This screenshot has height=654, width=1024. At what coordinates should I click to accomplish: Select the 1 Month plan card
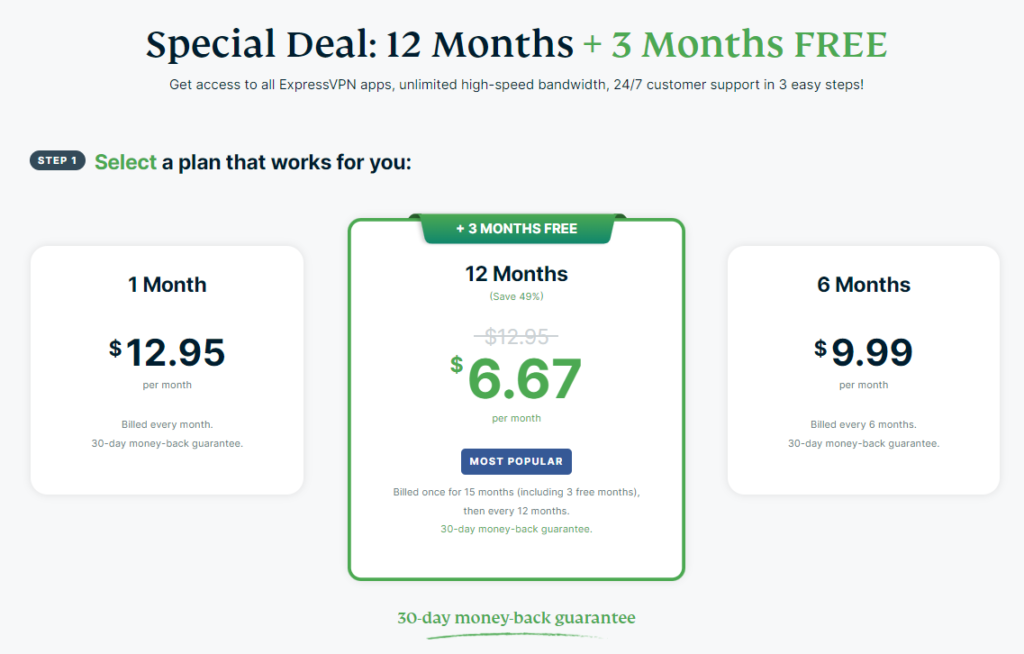pyautogui.click(x=167, y=370)
